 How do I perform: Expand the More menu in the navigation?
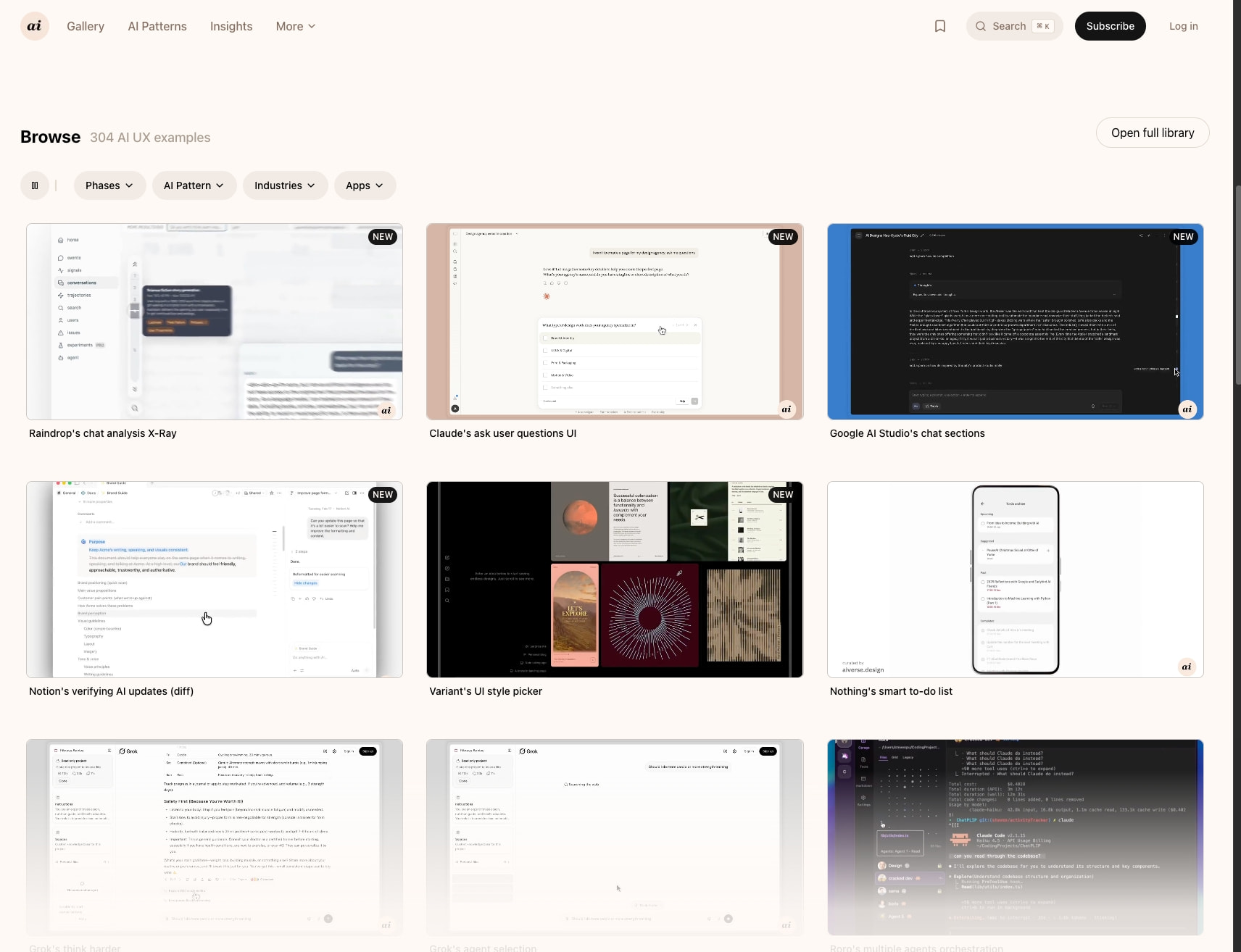pyautogui.click(x=296, y=26)
